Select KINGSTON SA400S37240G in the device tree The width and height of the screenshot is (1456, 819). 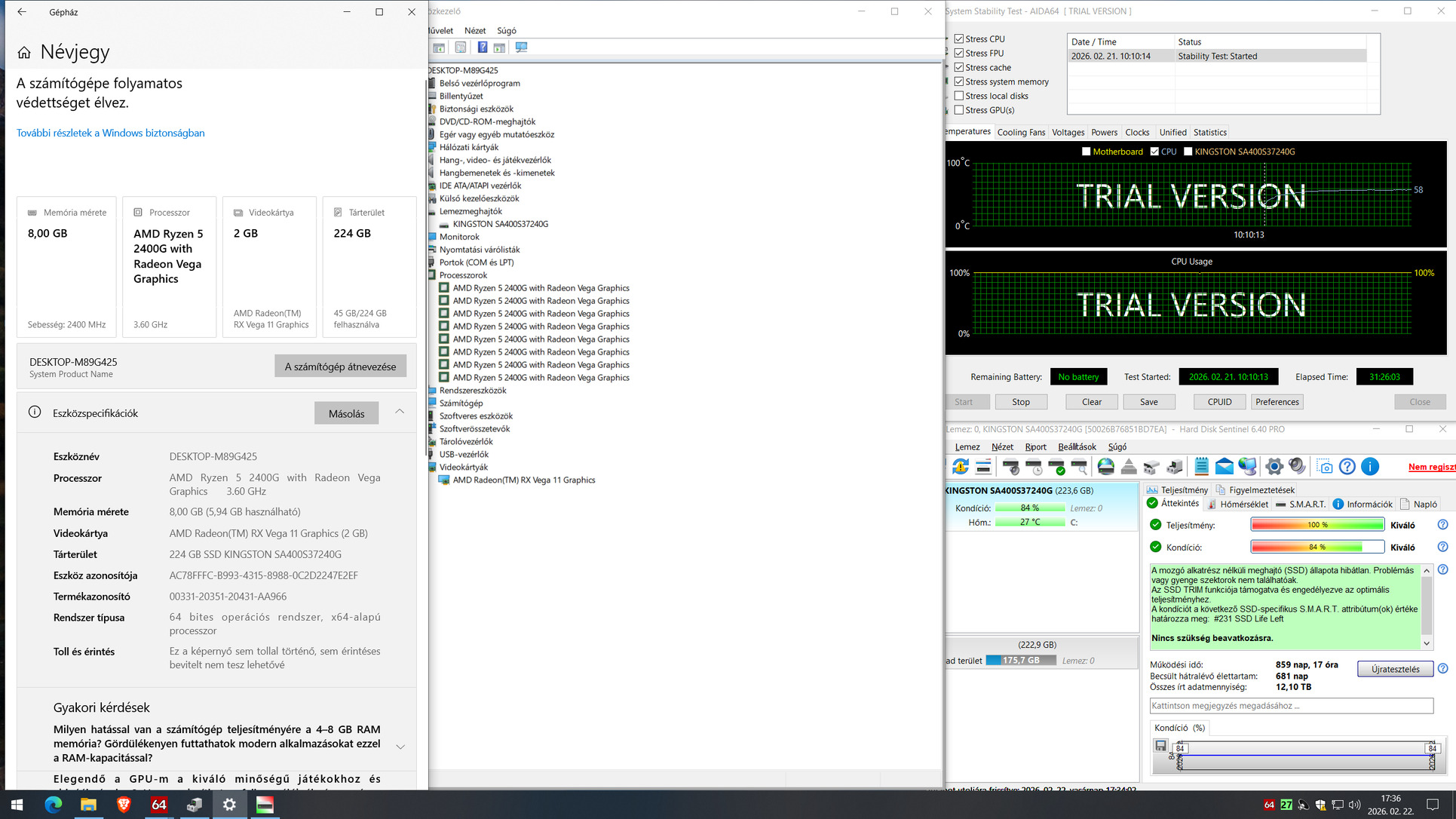pyautogui.click(x=500, y=224)
